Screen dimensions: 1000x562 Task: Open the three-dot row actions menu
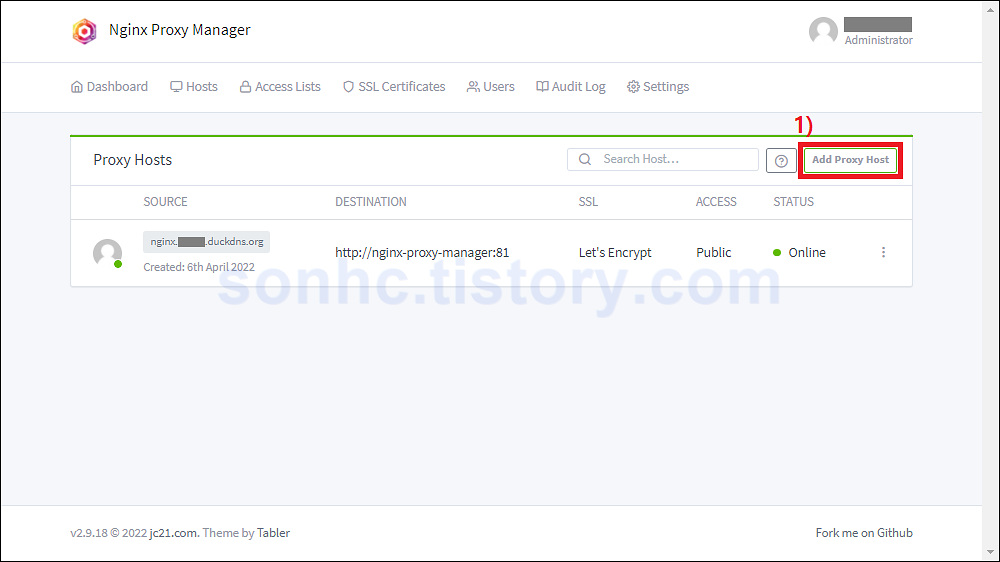point(883,253)
